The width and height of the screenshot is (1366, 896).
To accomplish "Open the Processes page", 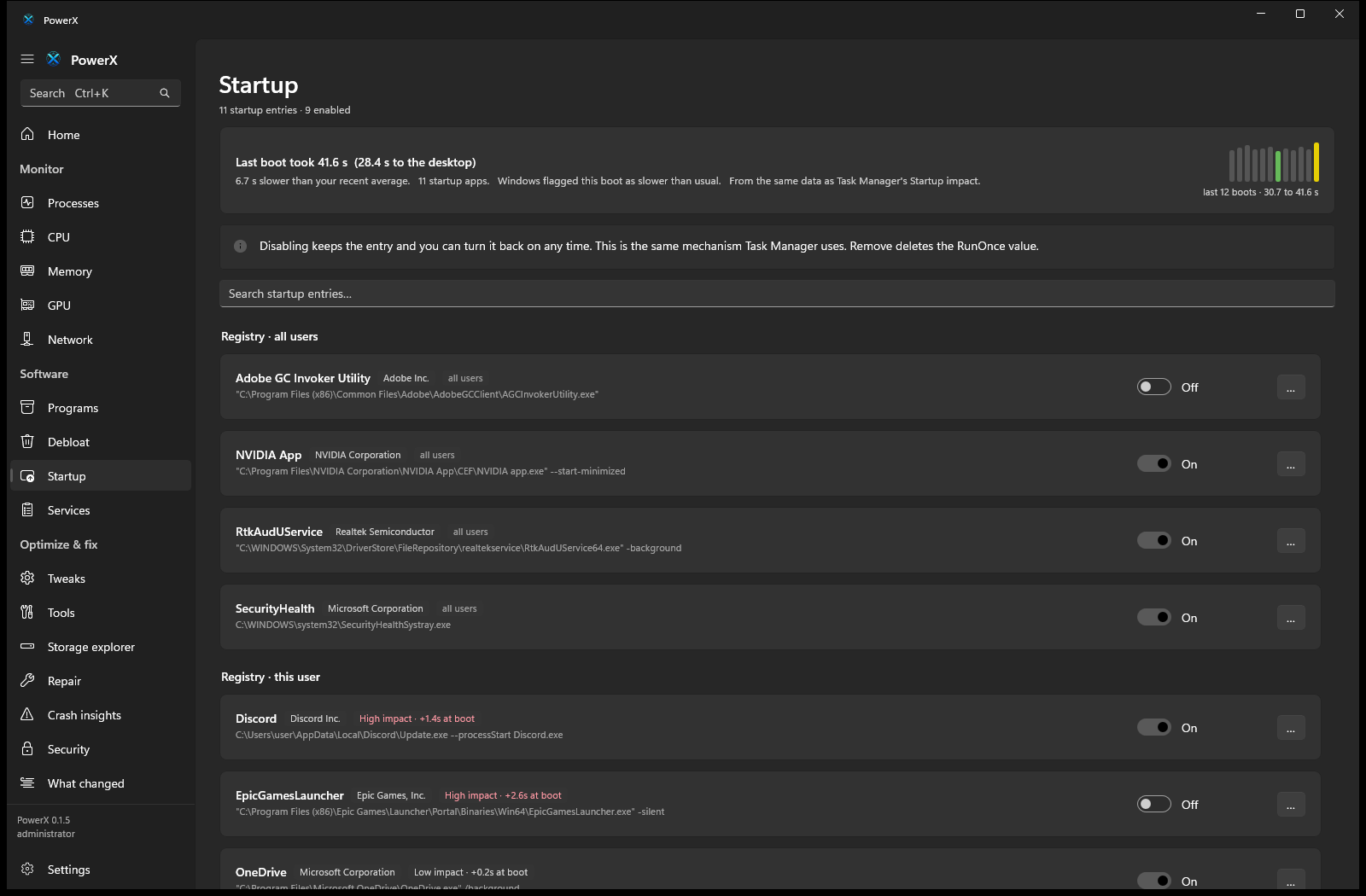I will 101,203.
